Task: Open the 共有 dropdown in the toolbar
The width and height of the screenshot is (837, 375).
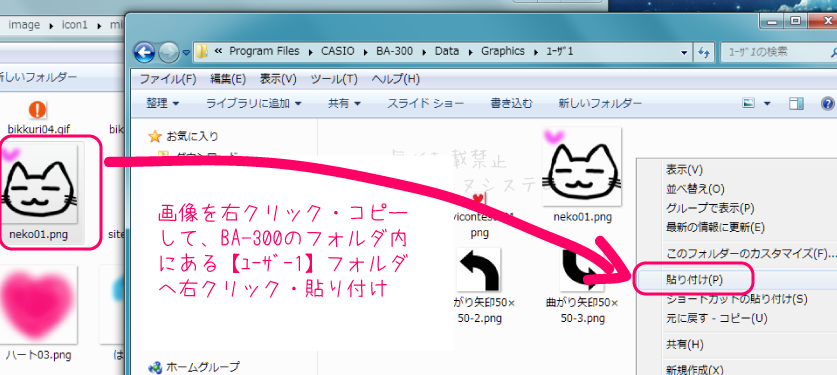Action: (x=344, y=103)
